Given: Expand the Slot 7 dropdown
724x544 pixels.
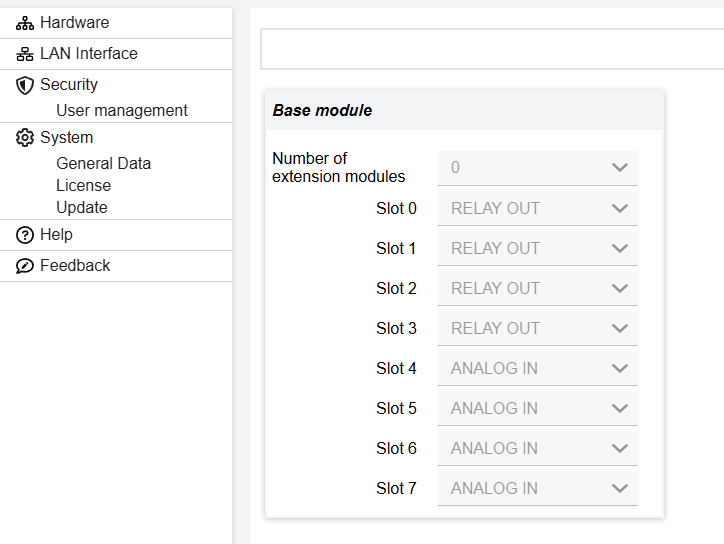Looking at the screenshot, I should 537,488.
